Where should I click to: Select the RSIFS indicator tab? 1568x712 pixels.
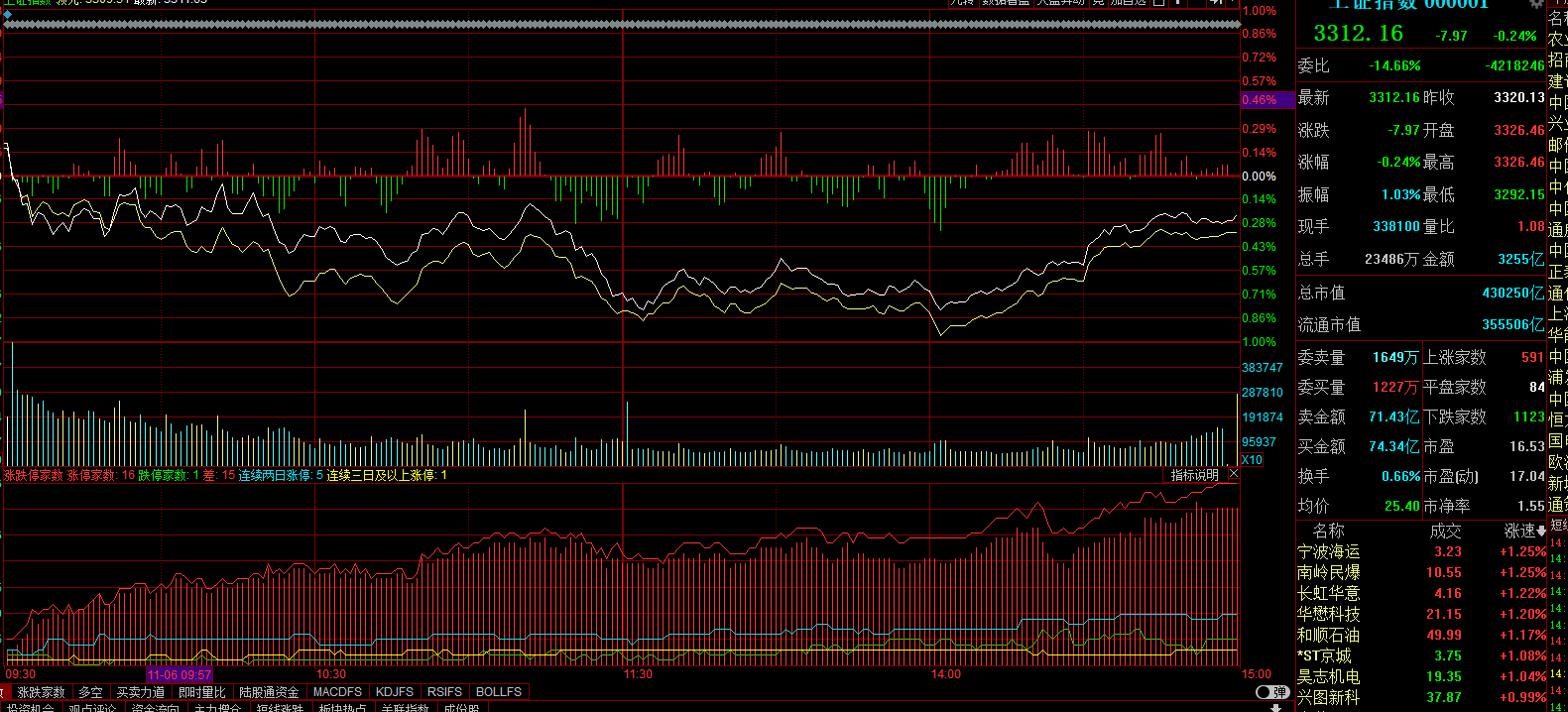tap(444, 692)
